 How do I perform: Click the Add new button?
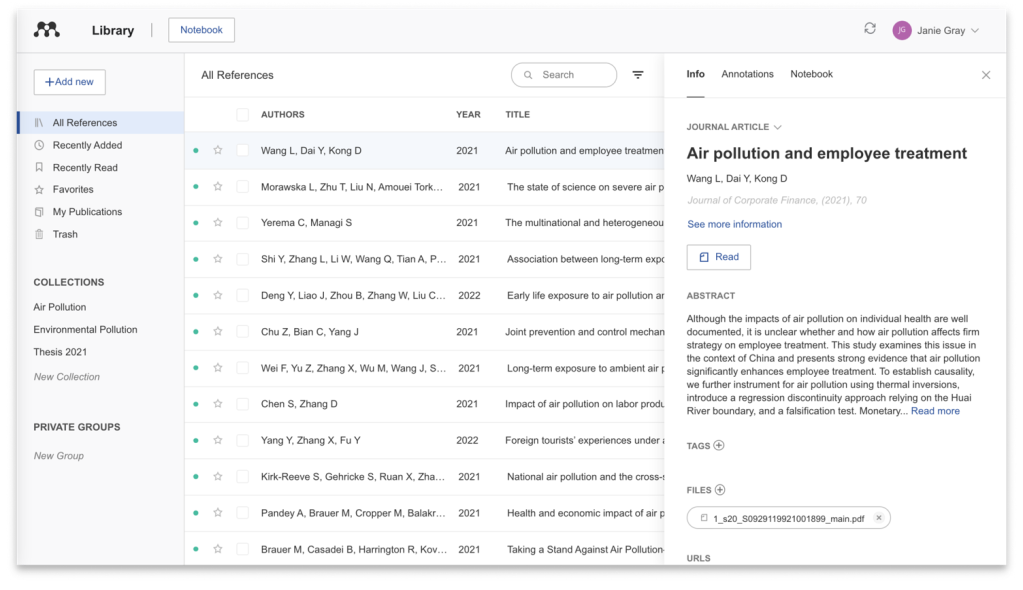coord(69,82)
